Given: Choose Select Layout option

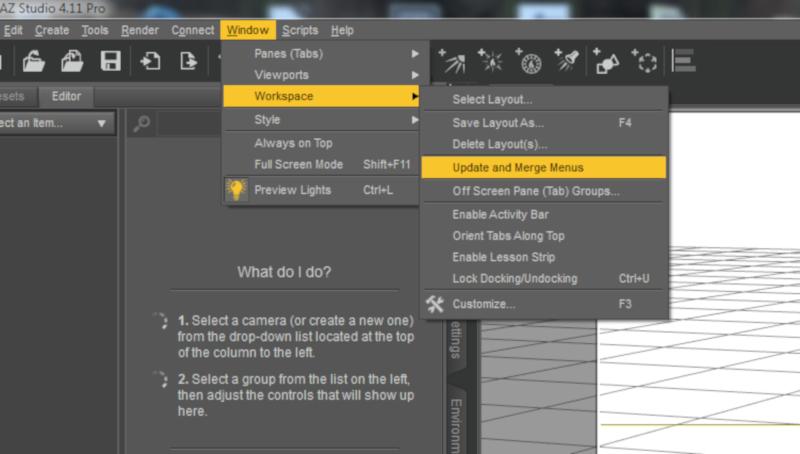Looking at the screenshot, I should pos(544,99).
